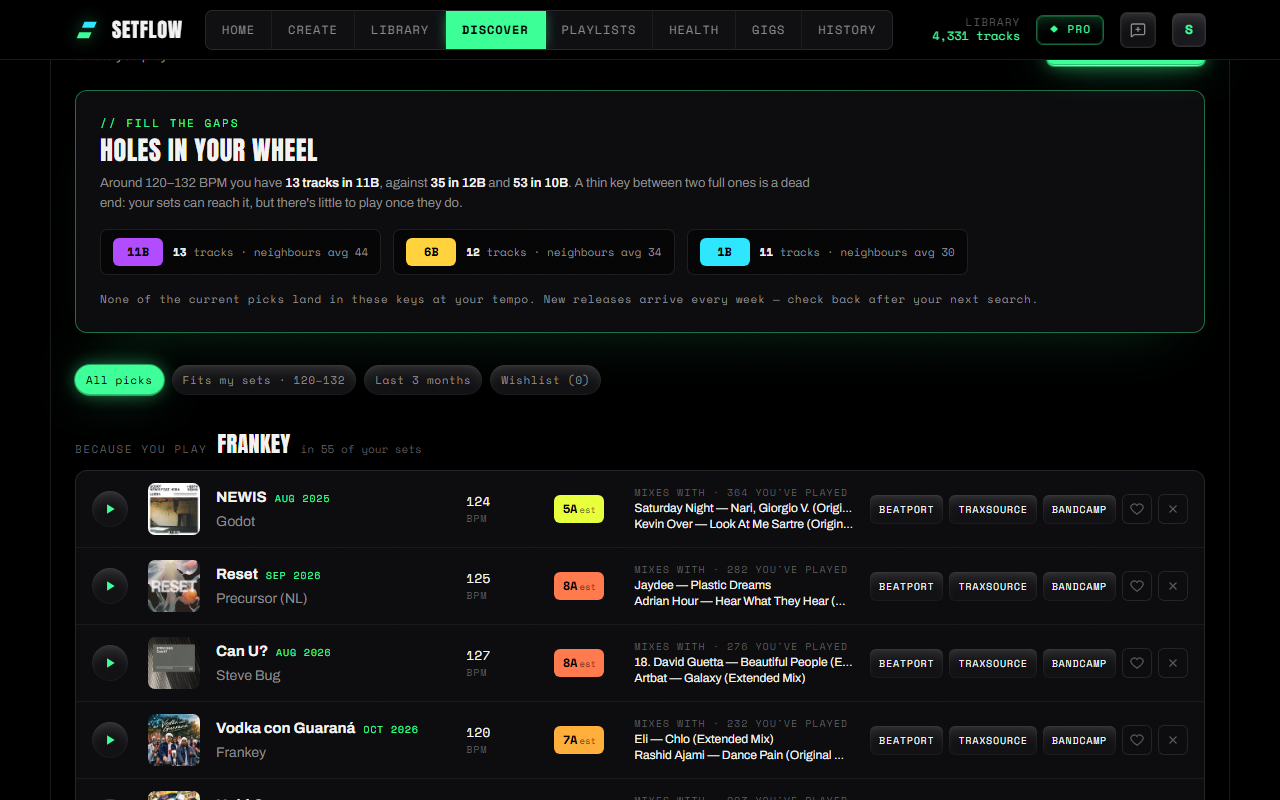Open the Vodka con Guaraná artwork
Screen dimensions: 1280x800
(174, 740)
